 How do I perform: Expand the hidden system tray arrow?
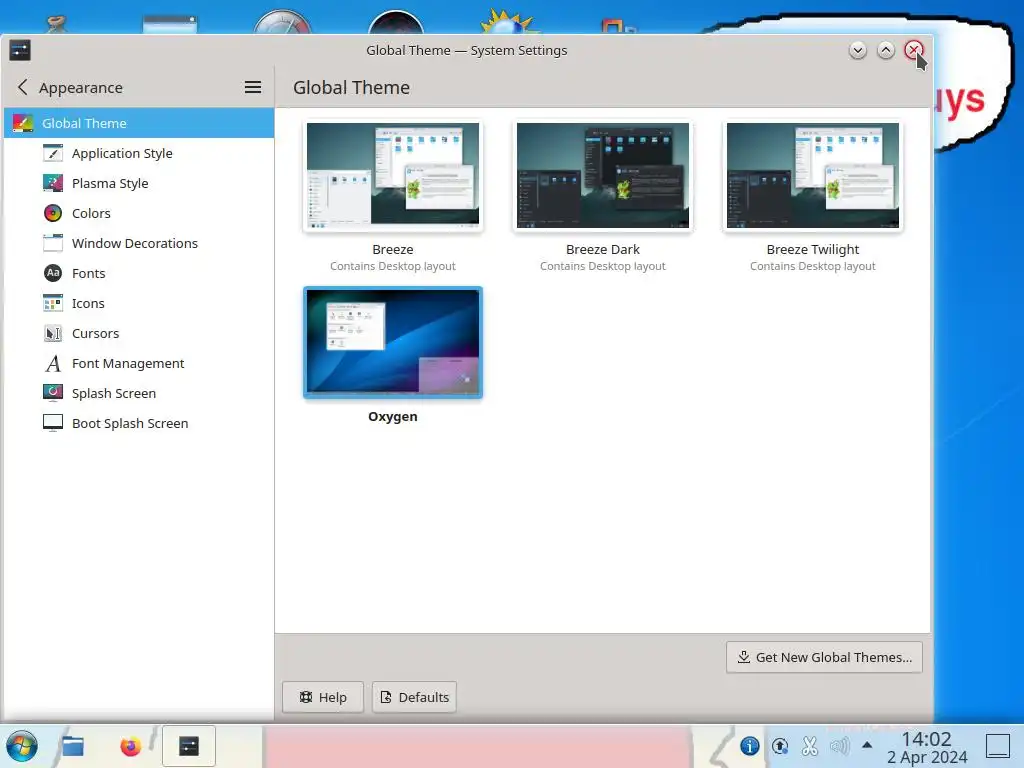click(x=867, y=744)
